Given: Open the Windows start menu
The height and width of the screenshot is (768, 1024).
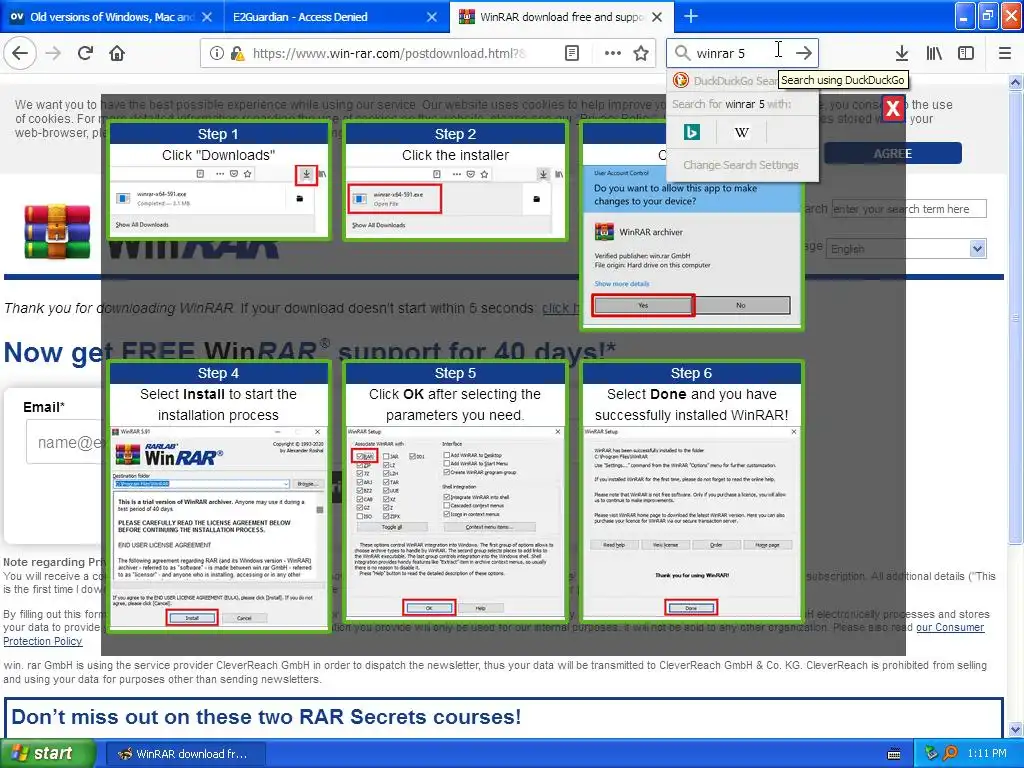Looking at the screenshot, I should coord(47,754).
